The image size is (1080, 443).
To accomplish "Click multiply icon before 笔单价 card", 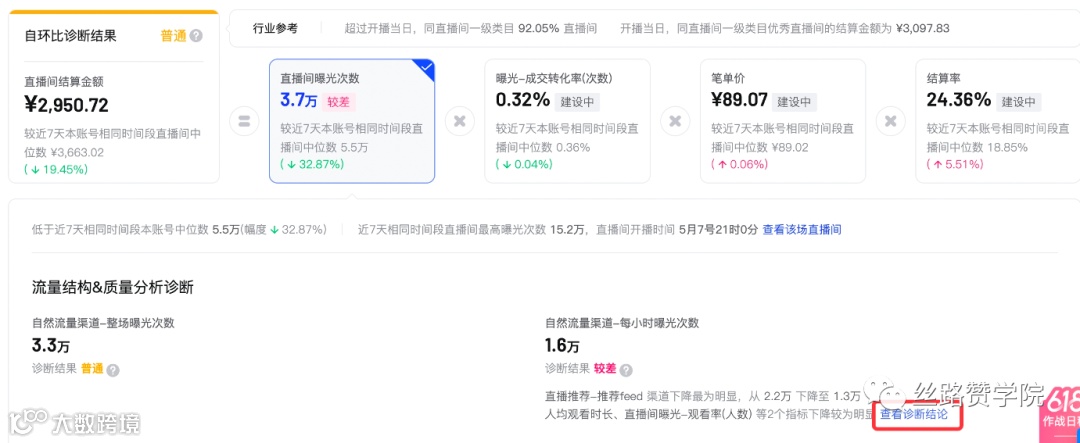I will pyautogui.click(x=675, y=122).
